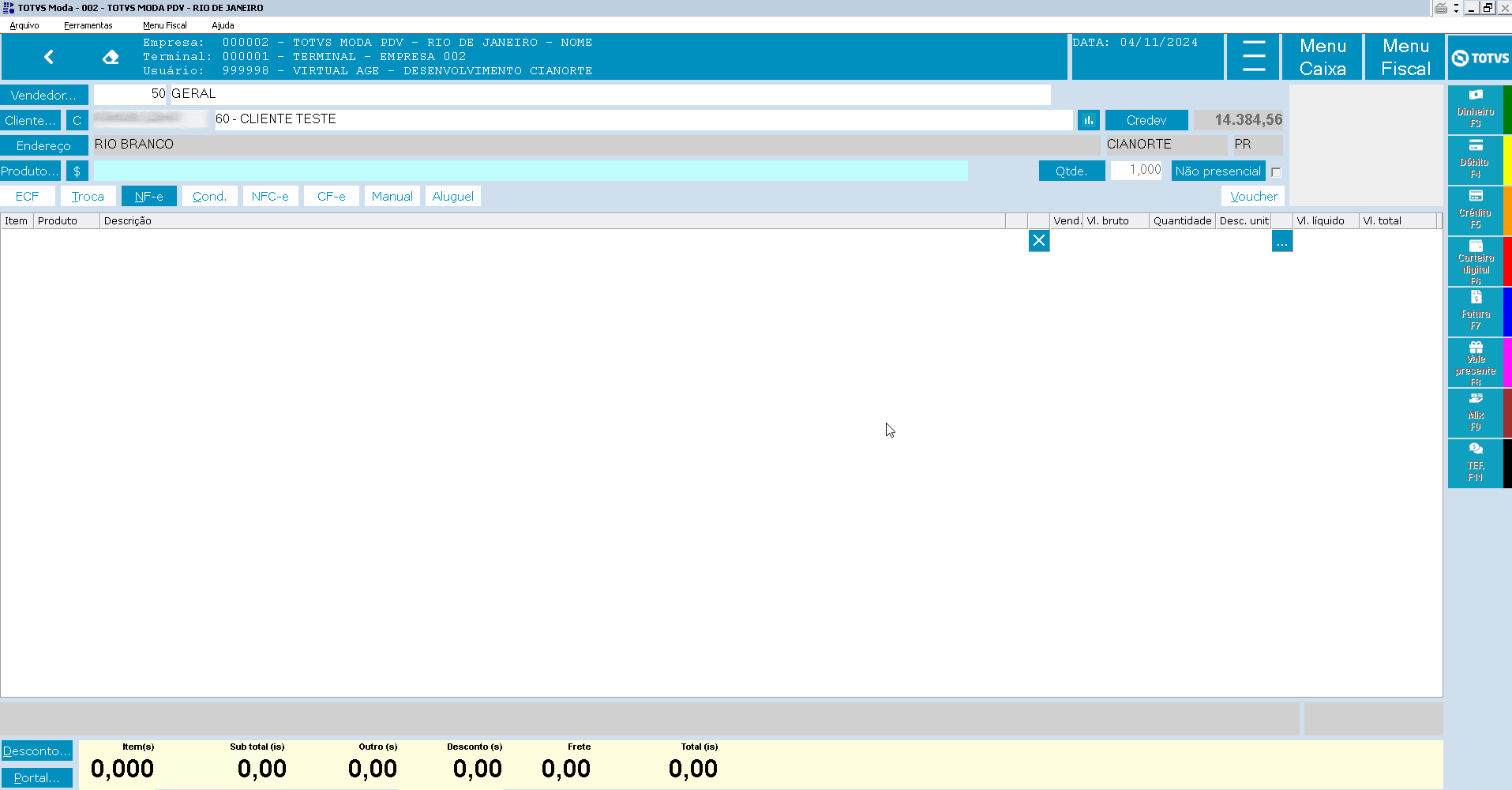Open the Ferramentas menu
This screenshot has height=790, width=1512.
[x=88, y=25]
